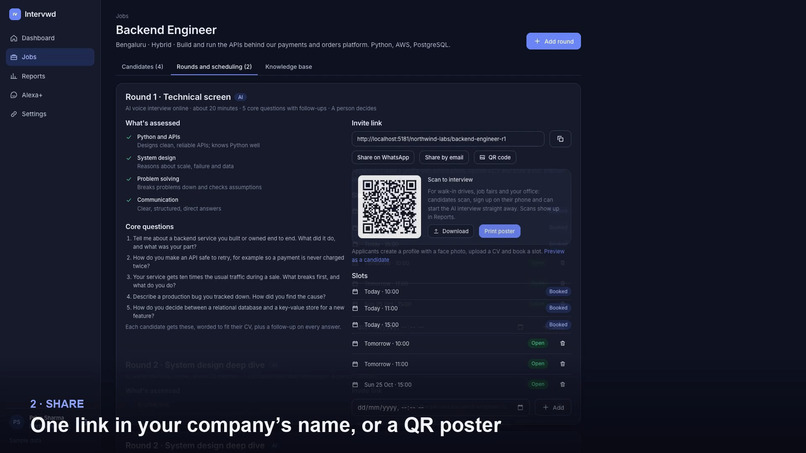Screen dimensions: 806x453
Task: Click the slot date-time input field
Action: click(441, 408)
